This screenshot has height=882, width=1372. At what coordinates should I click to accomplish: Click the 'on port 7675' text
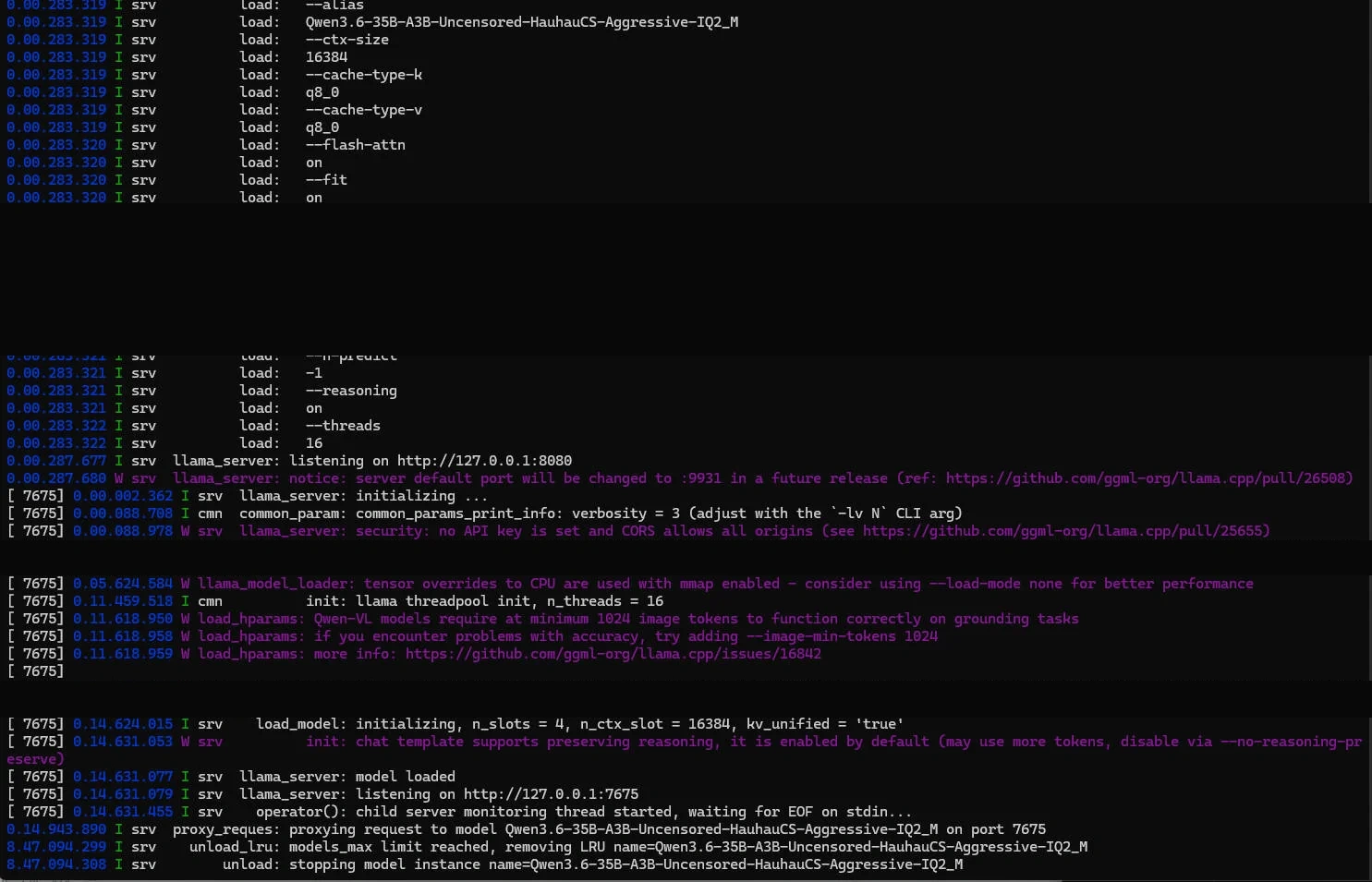click(996, 829)
